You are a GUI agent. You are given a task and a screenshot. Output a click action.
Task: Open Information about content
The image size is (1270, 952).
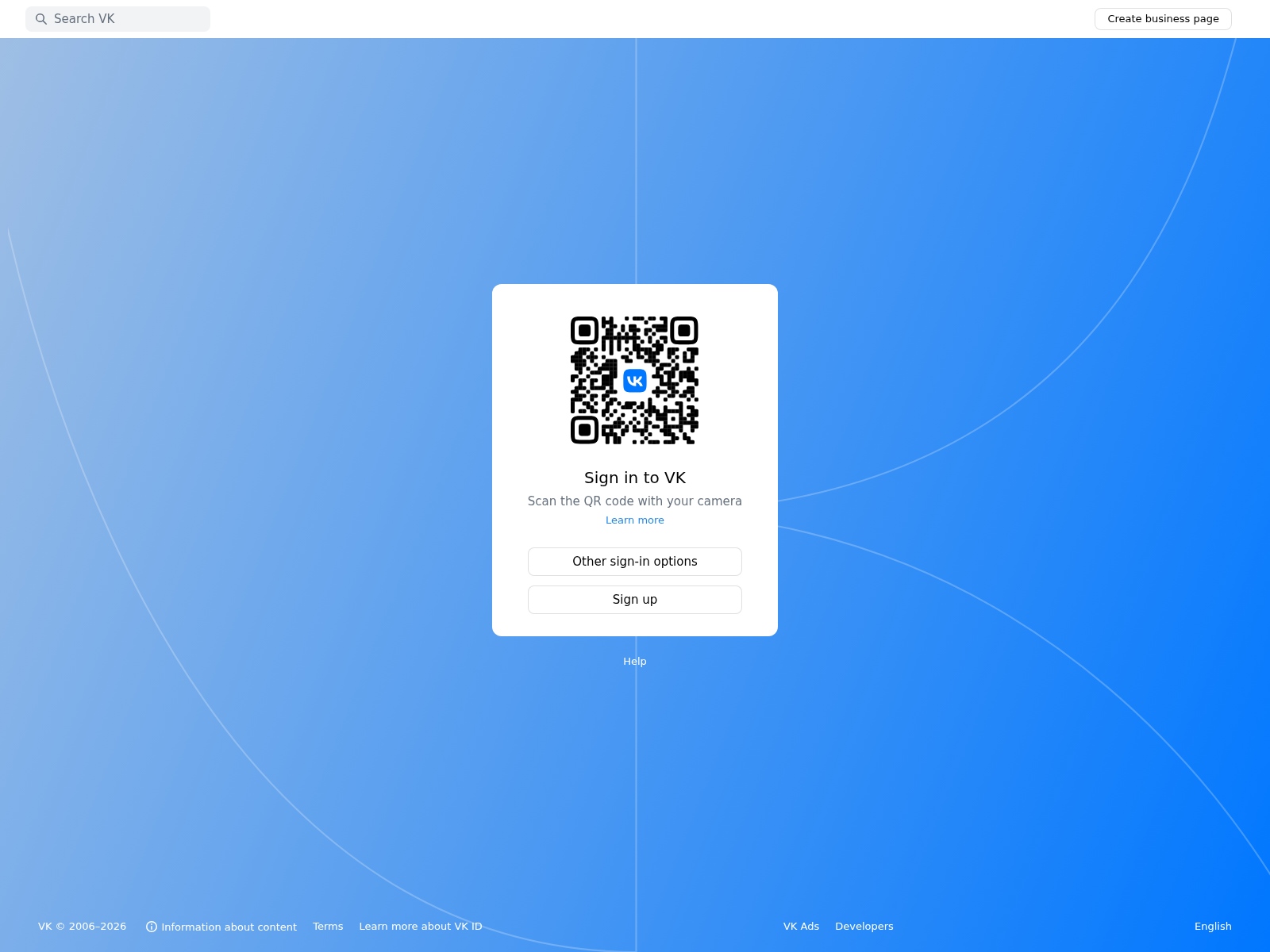pyautogui.click(x=229, y=927)
